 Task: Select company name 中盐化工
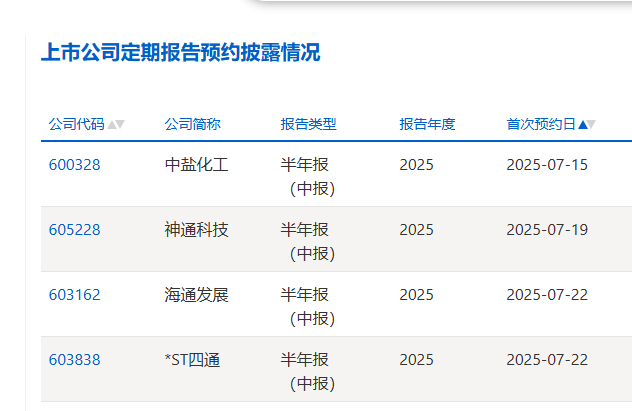196,165
